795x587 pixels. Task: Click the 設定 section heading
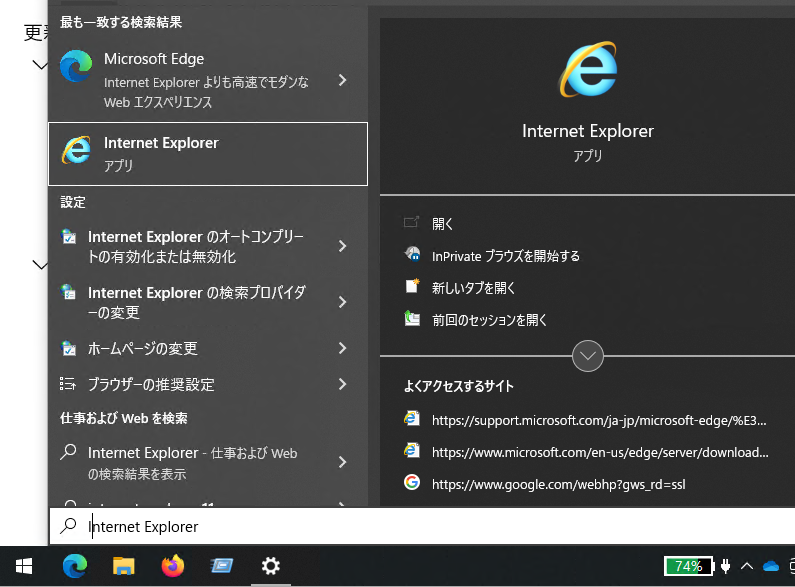(x=73, y=202)
